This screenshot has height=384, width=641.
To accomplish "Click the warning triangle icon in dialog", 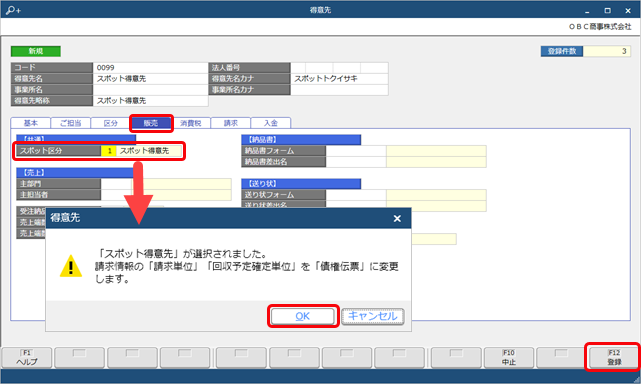I will pos(71,266).
